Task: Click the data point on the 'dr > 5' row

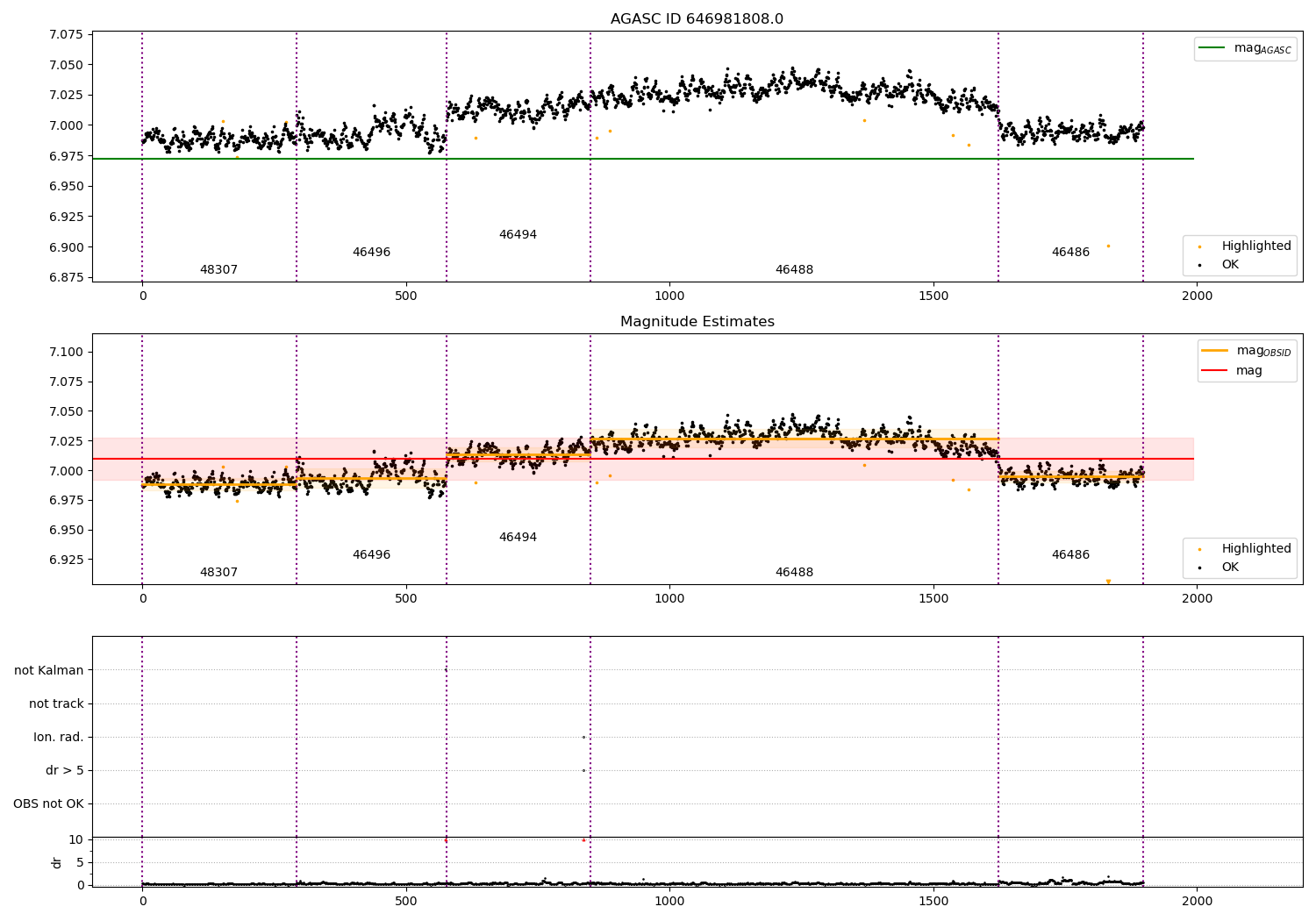Action: [583, 771]
